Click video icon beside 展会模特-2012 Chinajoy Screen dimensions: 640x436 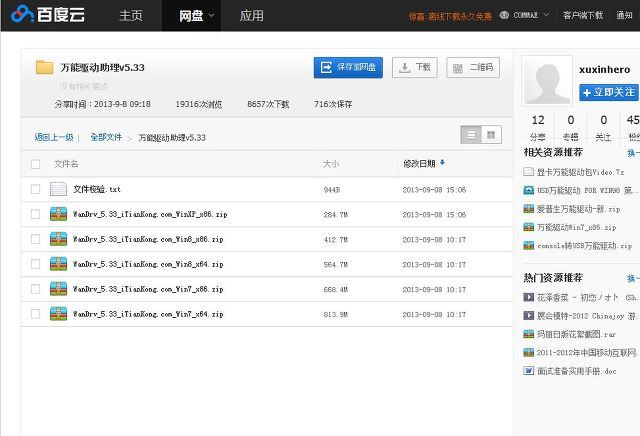pyautogui.click(x=529, y=316)
